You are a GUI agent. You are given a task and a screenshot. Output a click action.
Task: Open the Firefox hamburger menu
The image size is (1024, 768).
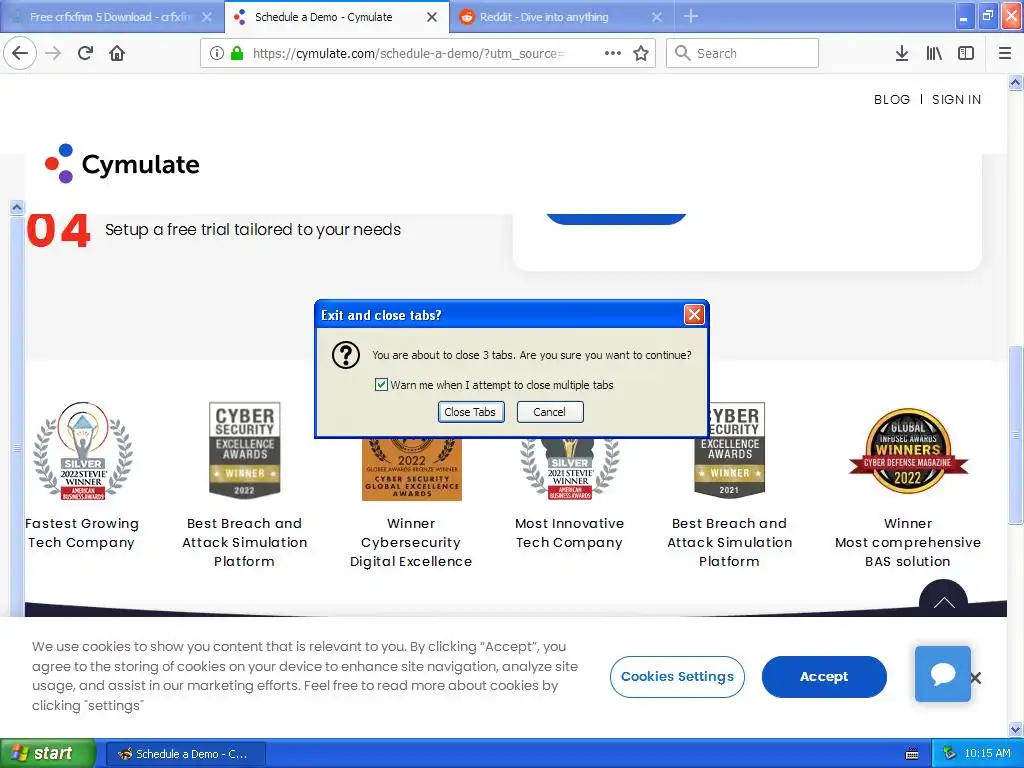point(1005,53)
